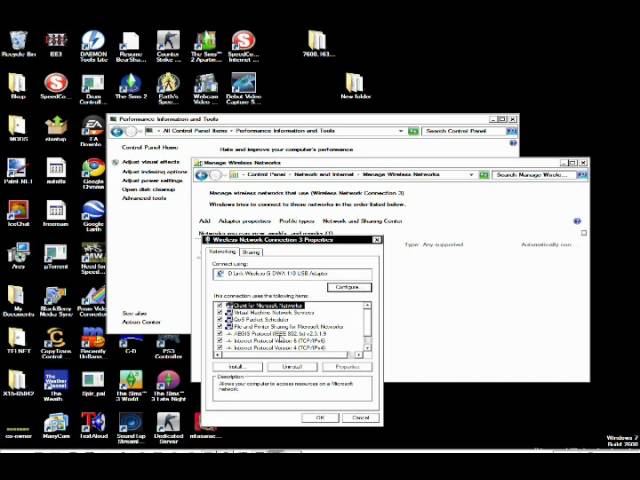
Task: Select Adapter properties in the command bar
Action: pyautogui.click(x=244, y=221)
